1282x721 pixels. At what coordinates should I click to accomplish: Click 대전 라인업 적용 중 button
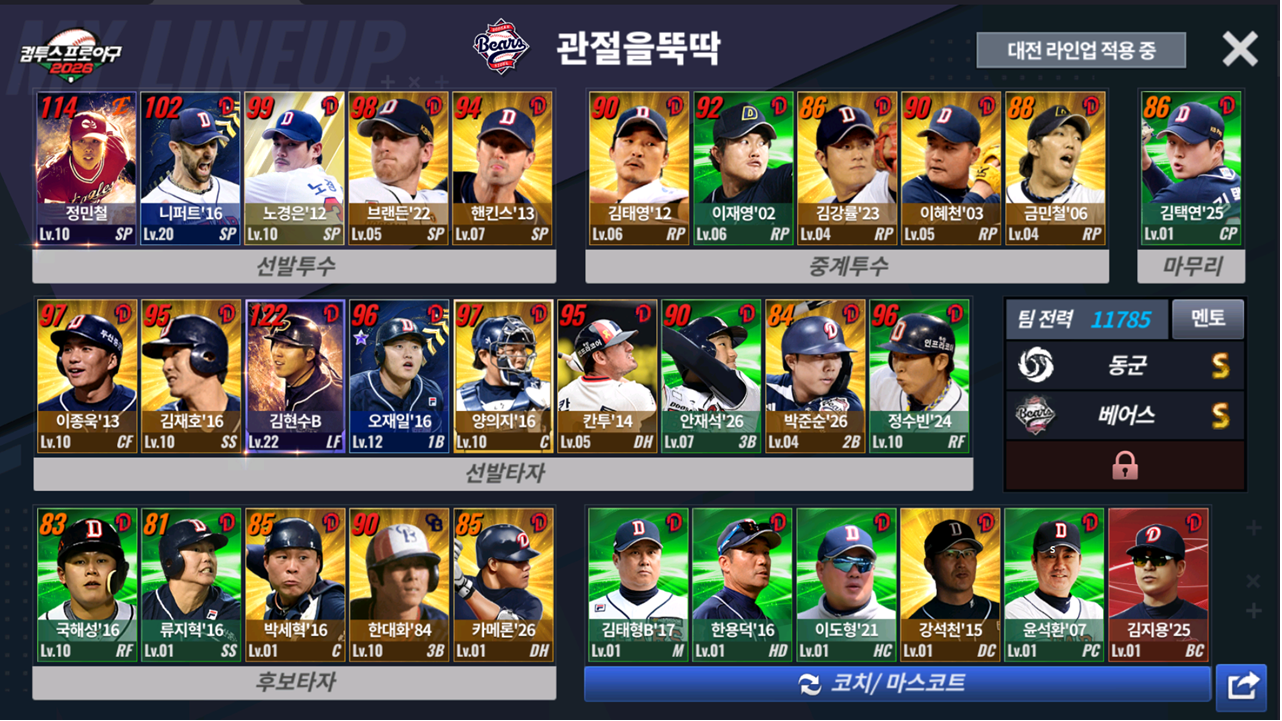coord(1081,50)
